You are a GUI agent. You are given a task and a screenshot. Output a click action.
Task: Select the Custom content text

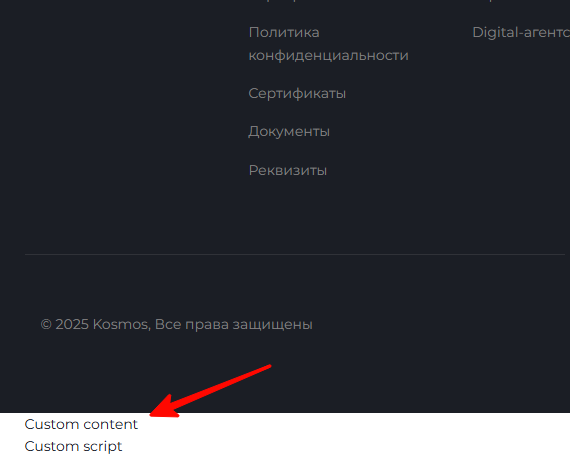[81, 424]
